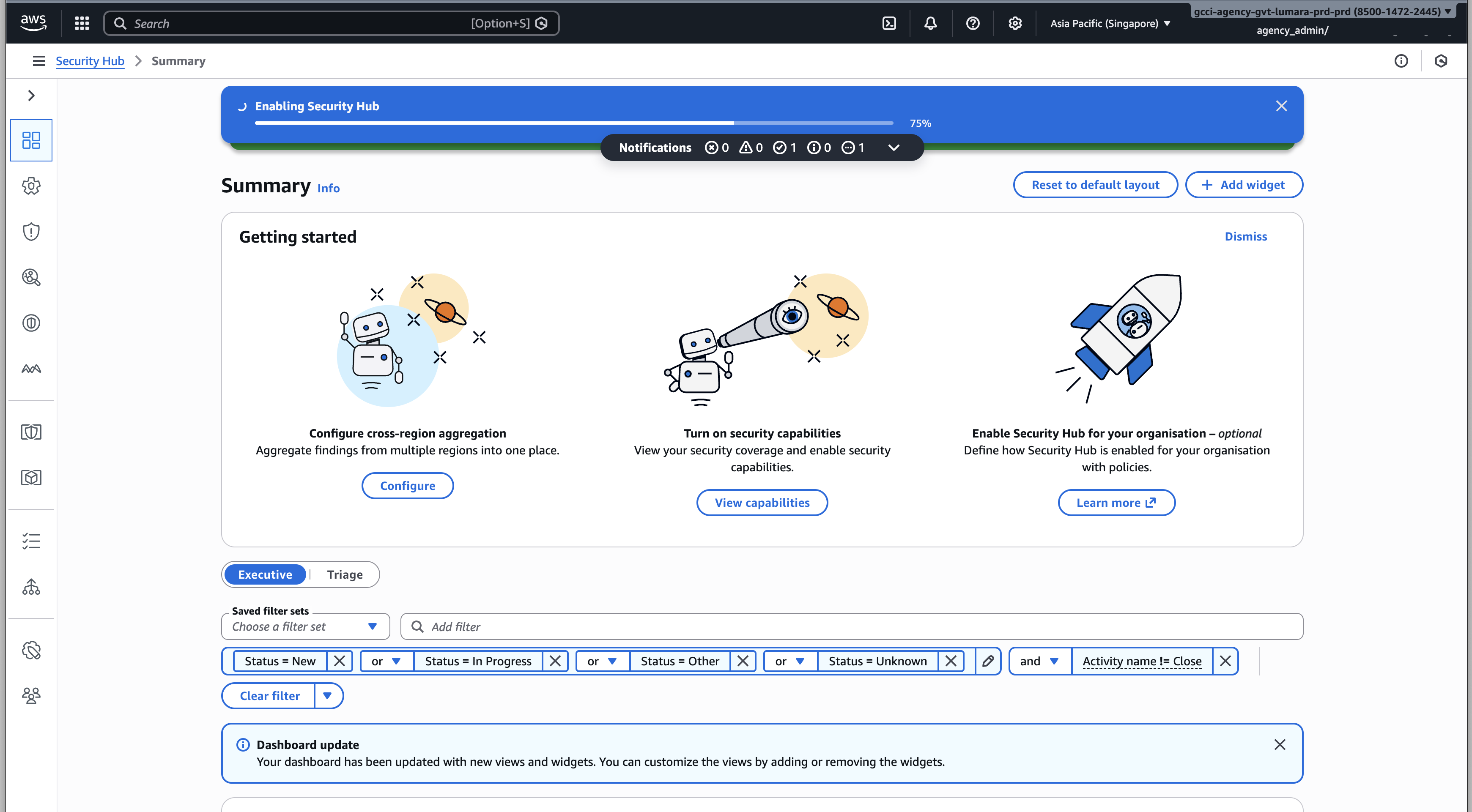Open the notifications bell
This screenshot has height=812, width=1472.
pos(931,23)
